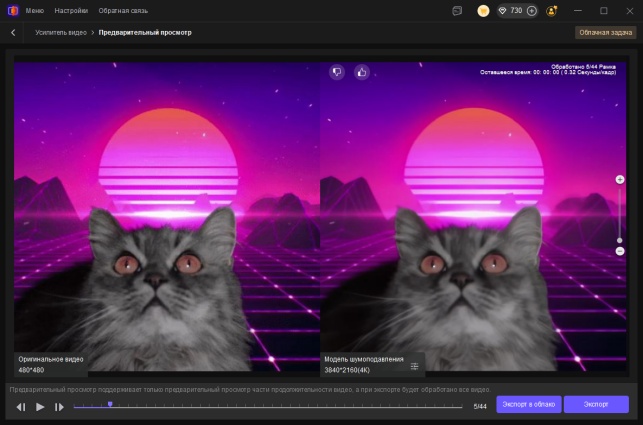Click the 5/44 frame counter
The height and width of the screenshot is (425, 643).
pyautogui.click(x=480, y=407)
